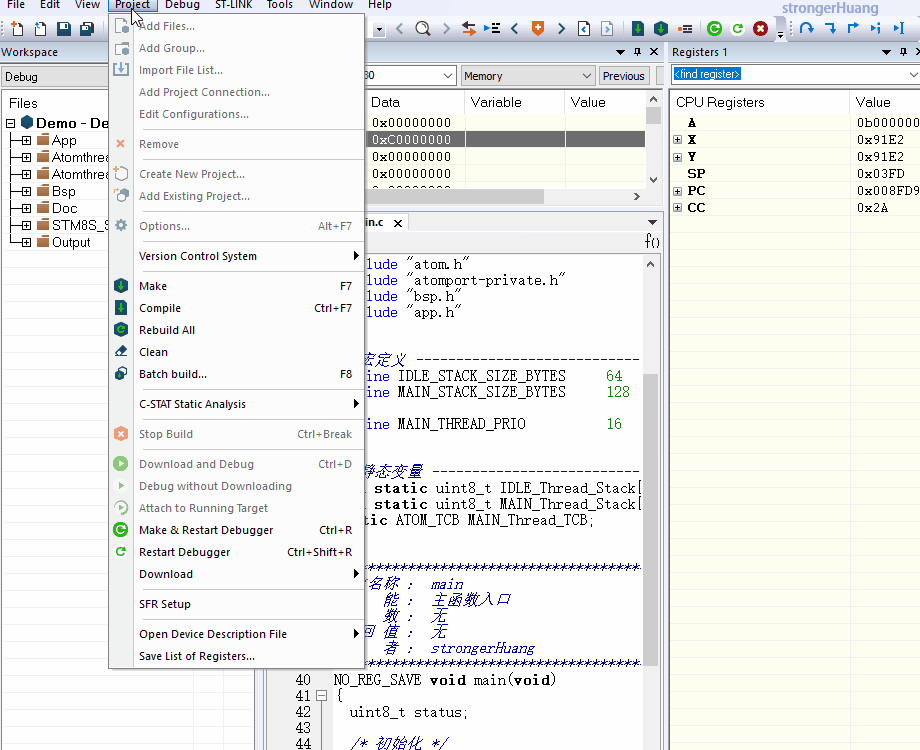This screenshot has height=750, width=920.
Task: Click the Stop Debugging red X icon
Action: [x=761, y=29]
